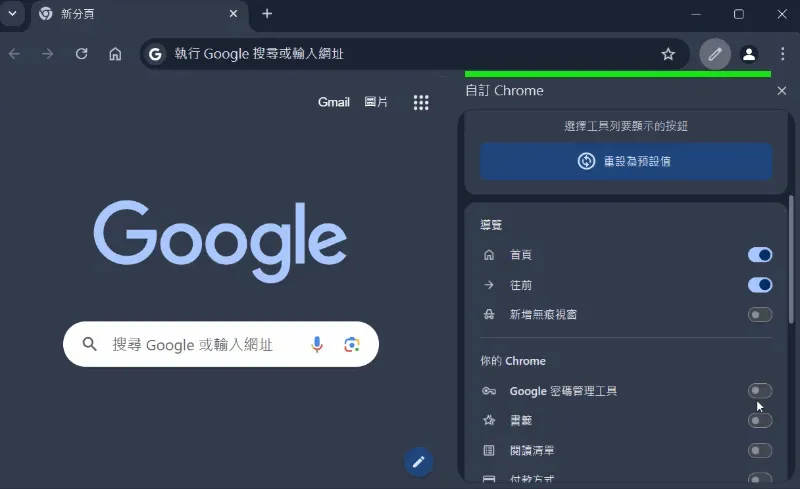Start voice search with microphone icon
Screen dimensions: 800x489
tap(317, 345)
